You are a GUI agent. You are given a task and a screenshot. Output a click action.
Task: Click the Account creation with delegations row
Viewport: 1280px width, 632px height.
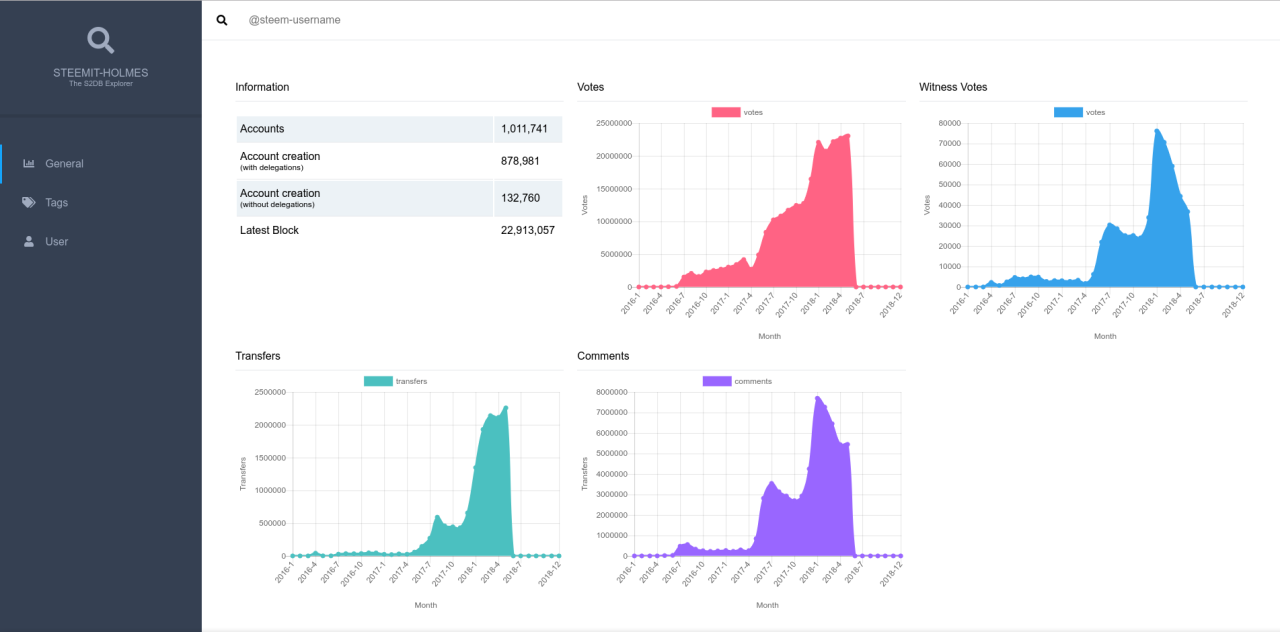point(399,161)
